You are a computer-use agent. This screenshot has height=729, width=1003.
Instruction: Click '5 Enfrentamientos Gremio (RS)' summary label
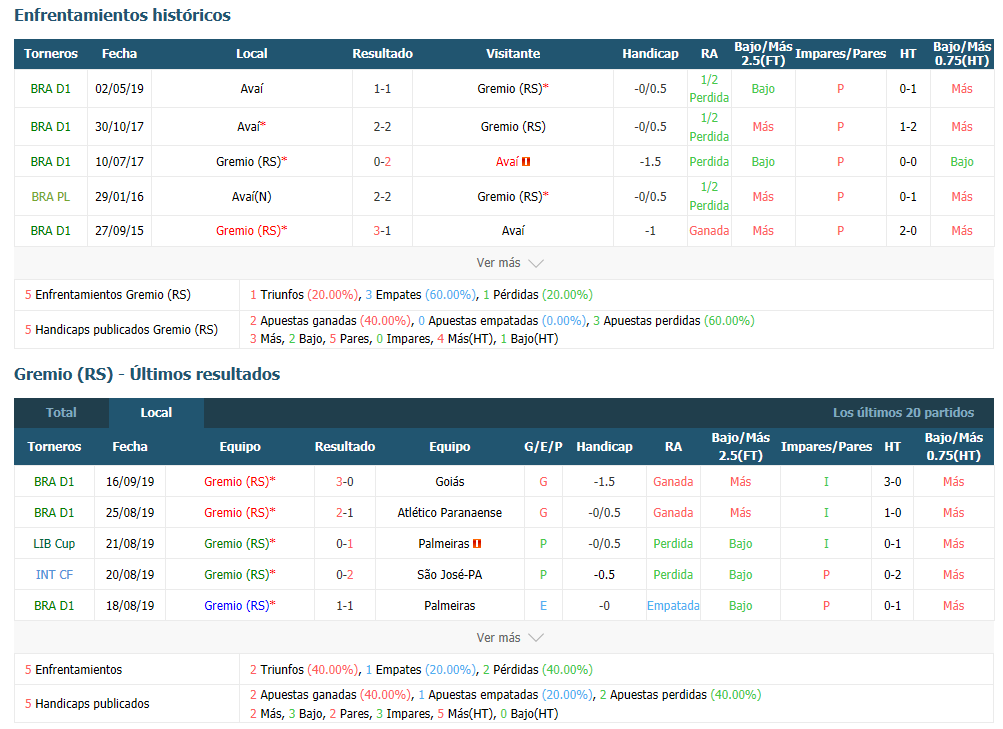point(107,295)
